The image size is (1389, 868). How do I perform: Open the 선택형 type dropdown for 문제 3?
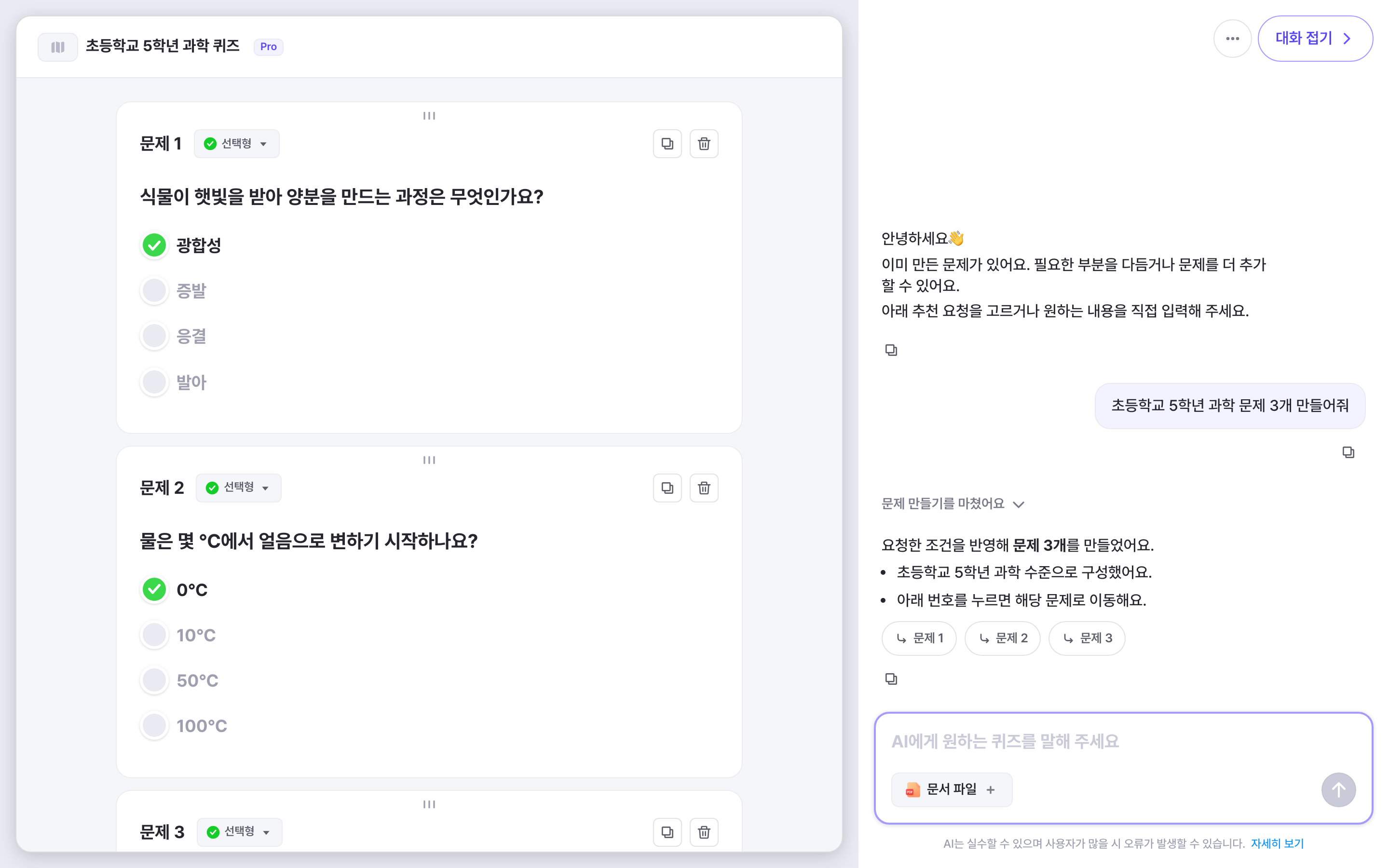239,832
